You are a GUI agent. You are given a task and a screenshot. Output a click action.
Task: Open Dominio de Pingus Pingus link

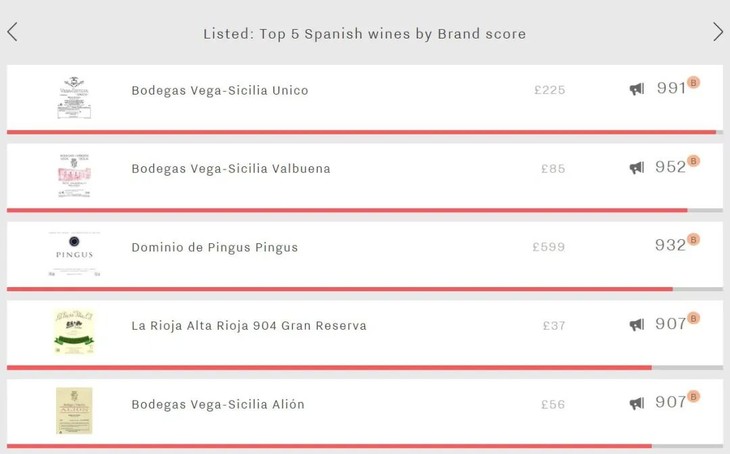[x=214, y=247]
